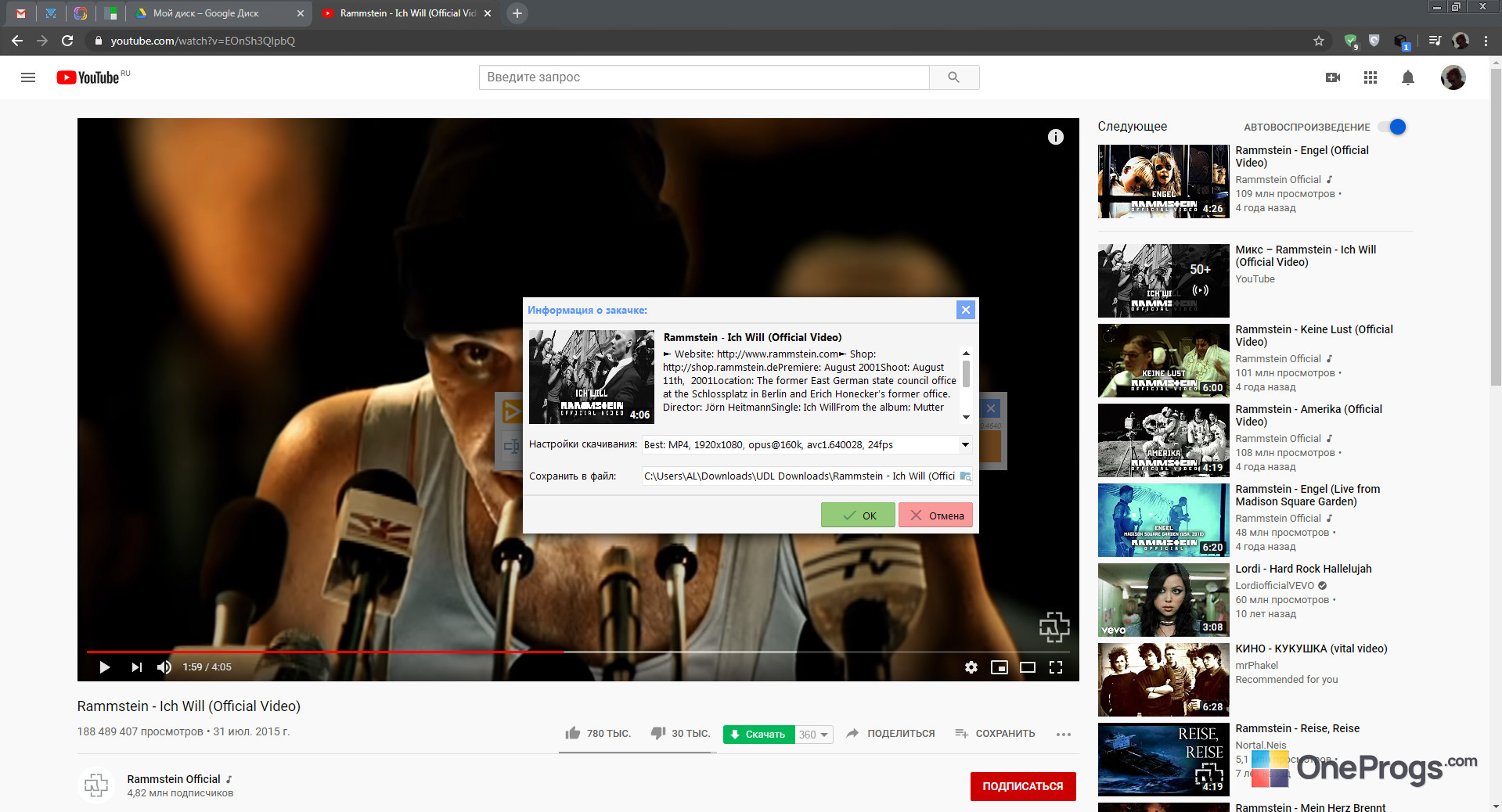
Task: Click СОХРАНИТЬ save to playlist
Action: point(995,734)
